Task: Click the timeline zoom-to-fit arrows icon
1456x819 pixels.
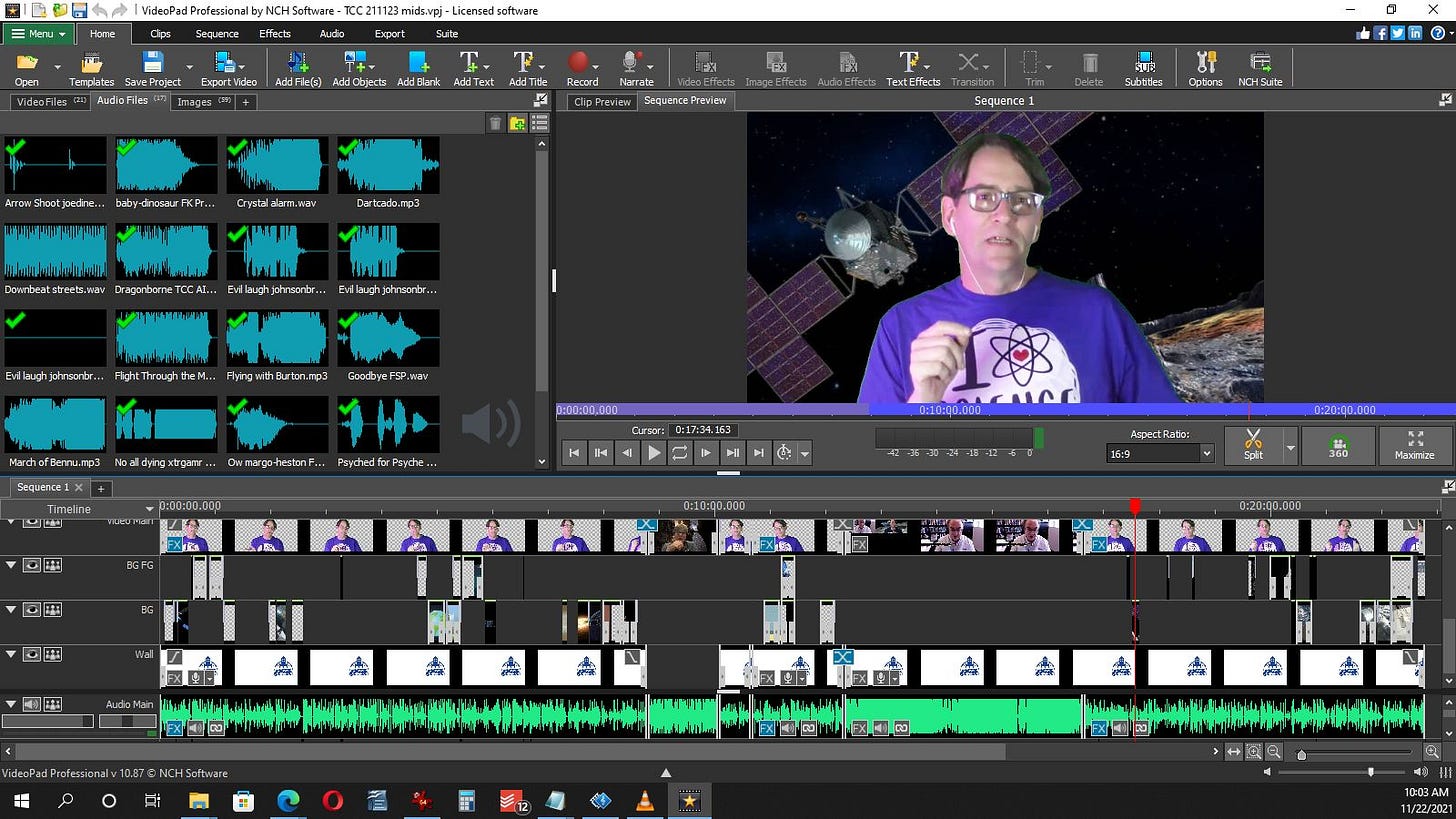Action: (1234, 752)
